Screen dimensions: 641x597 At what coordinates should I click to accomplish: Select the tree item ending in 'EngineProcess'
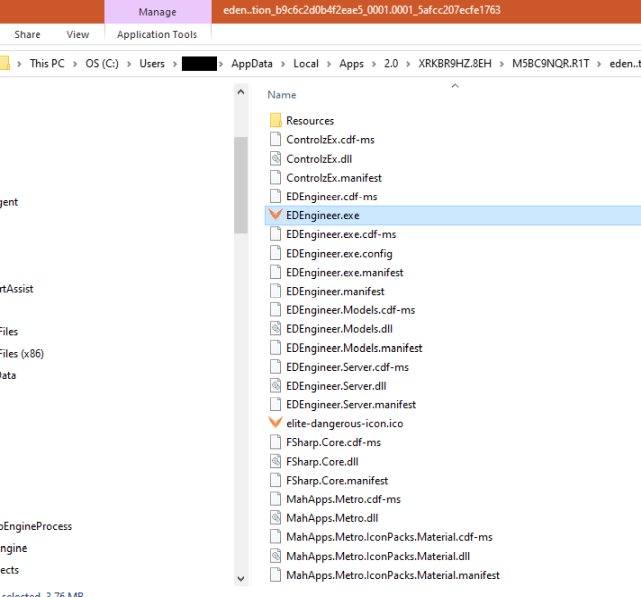point(36,526)
